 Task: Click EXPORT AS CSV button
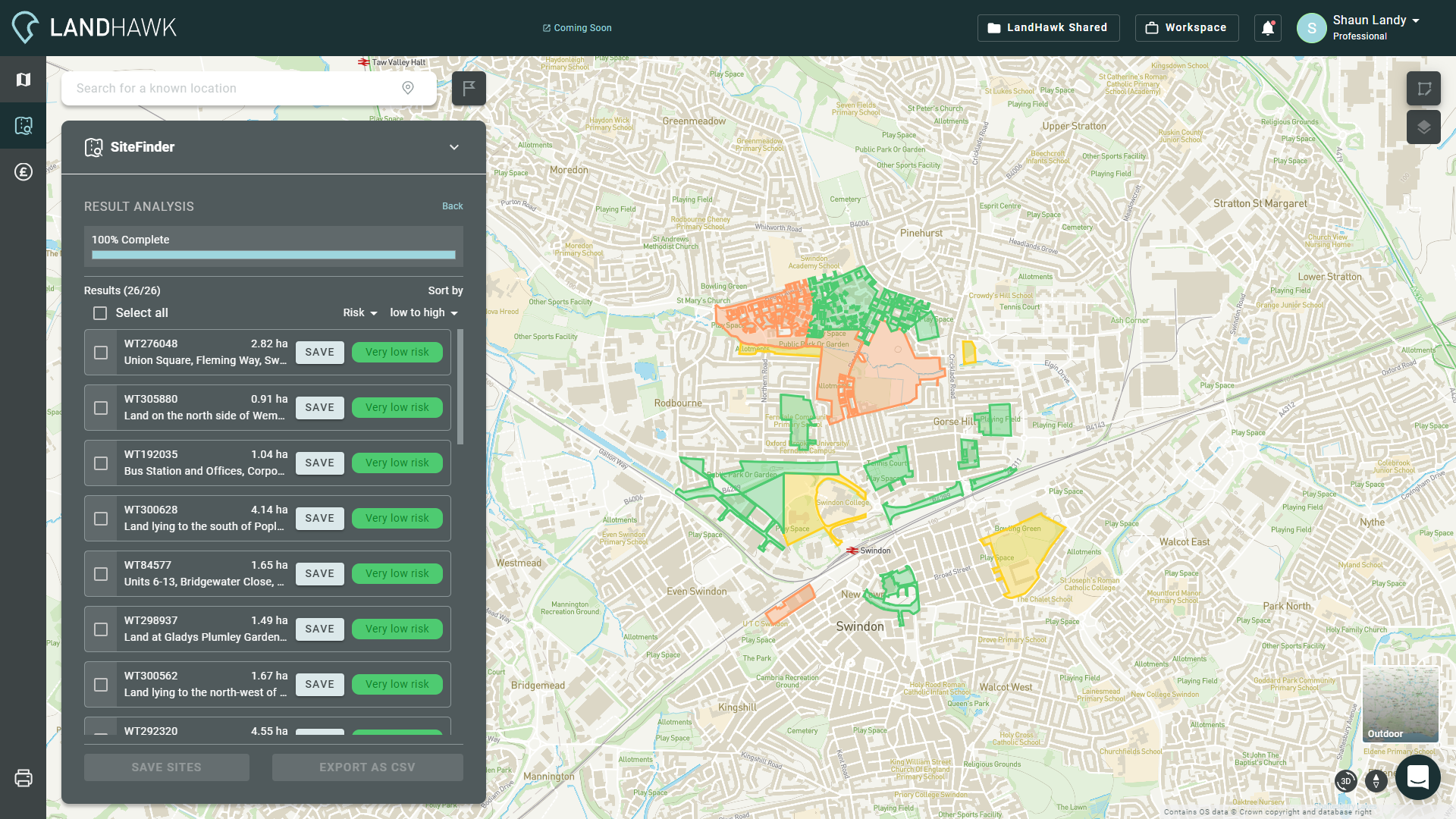click(368, 767)
